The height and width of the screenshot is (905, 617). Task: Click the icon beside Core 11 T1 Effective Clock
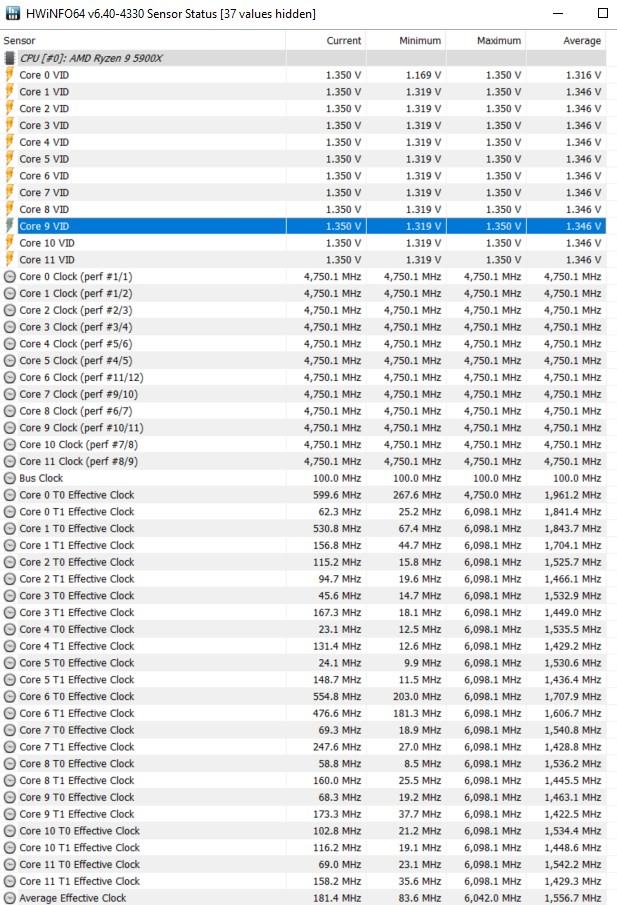9,881
